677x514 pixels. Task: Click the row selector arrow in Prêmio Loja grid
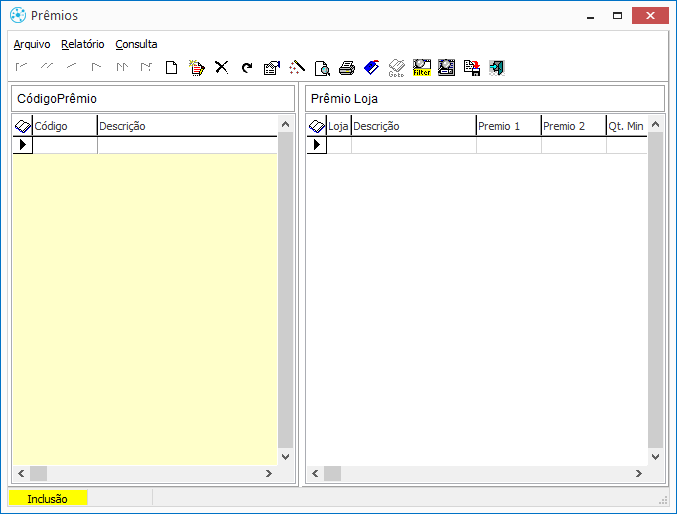click(316, 145)
